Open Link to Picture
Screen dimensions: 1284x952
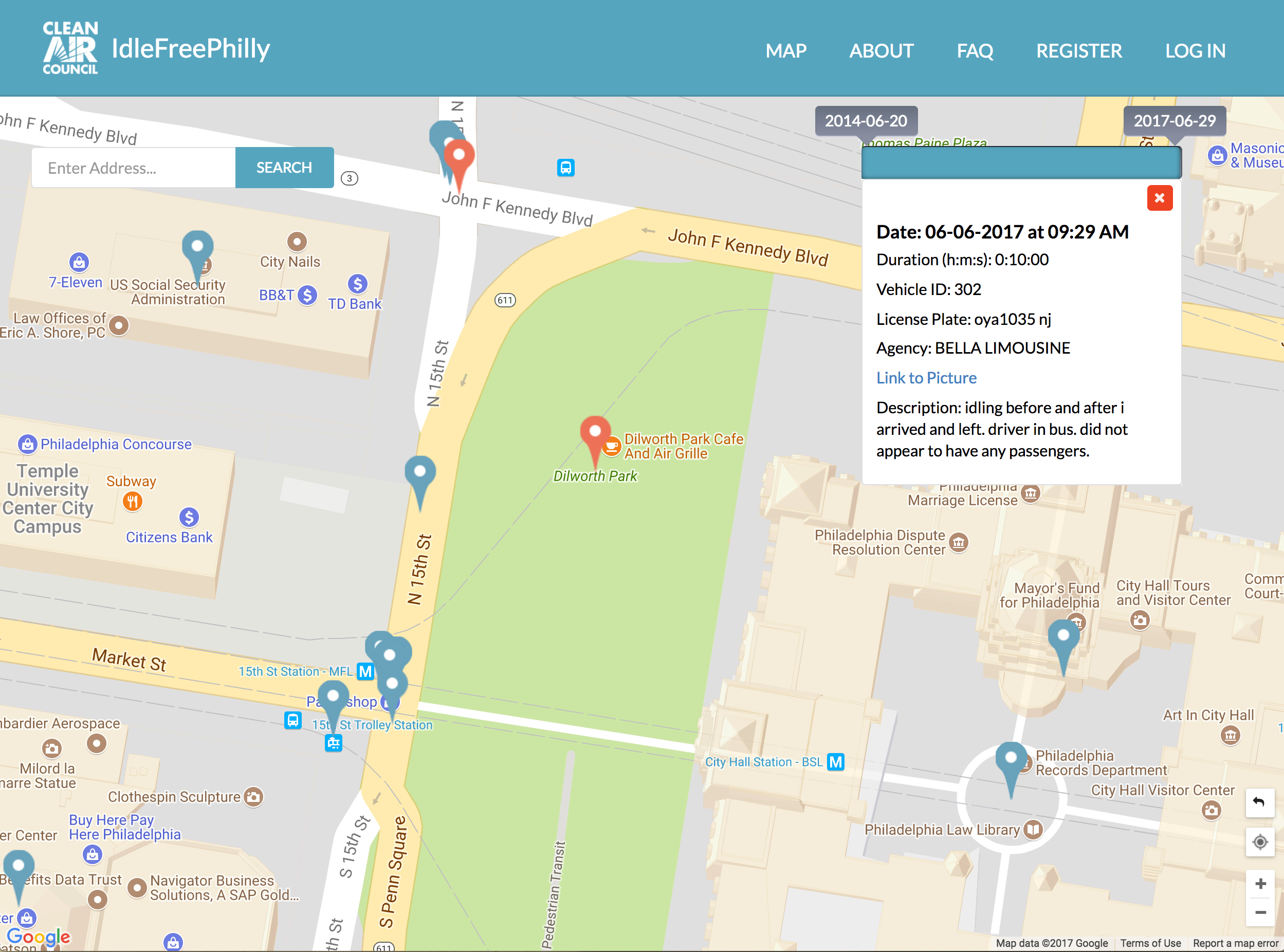(926, 378)
